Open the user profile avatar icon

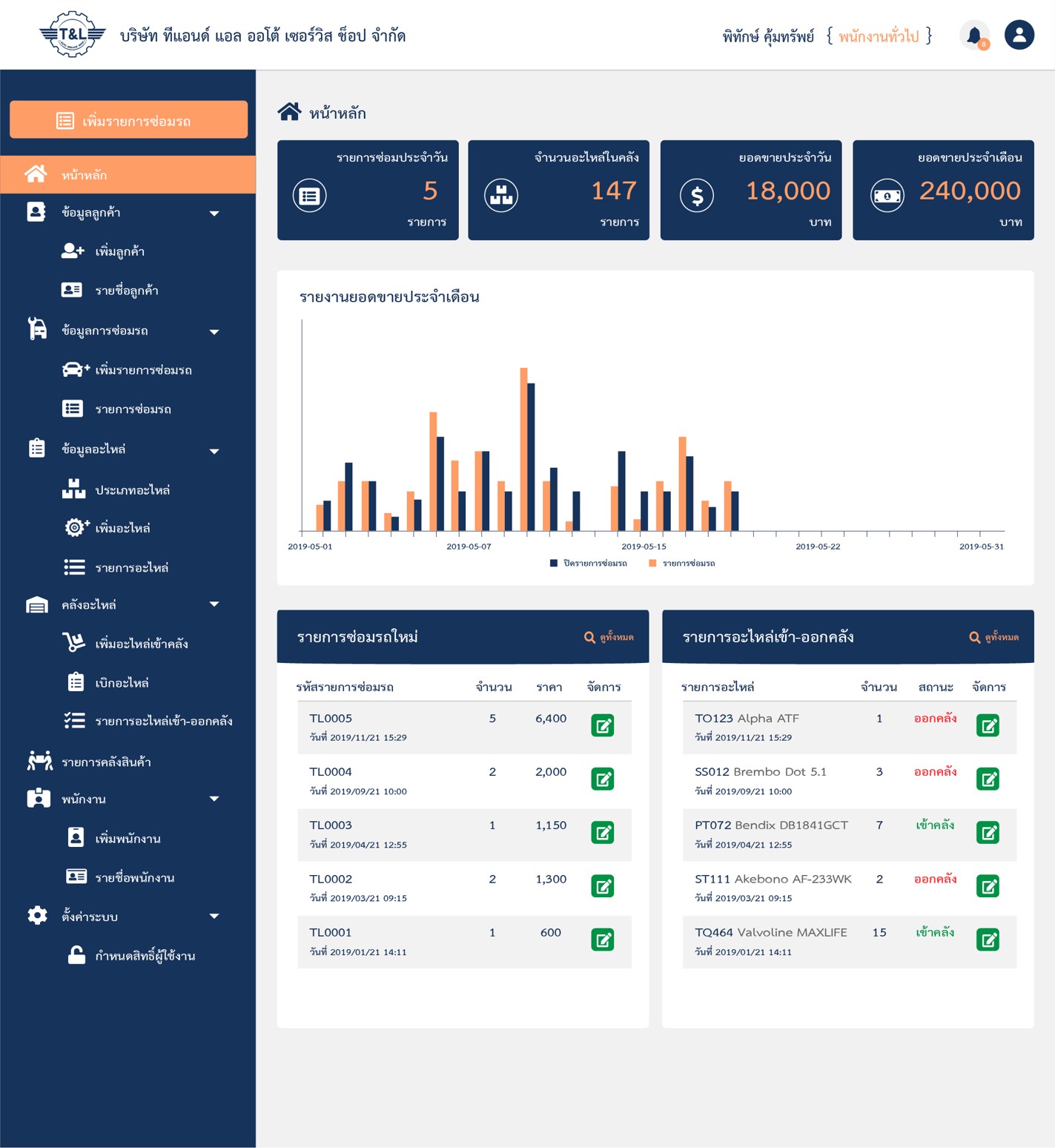pyautogui.click(x=1019, y=35)
